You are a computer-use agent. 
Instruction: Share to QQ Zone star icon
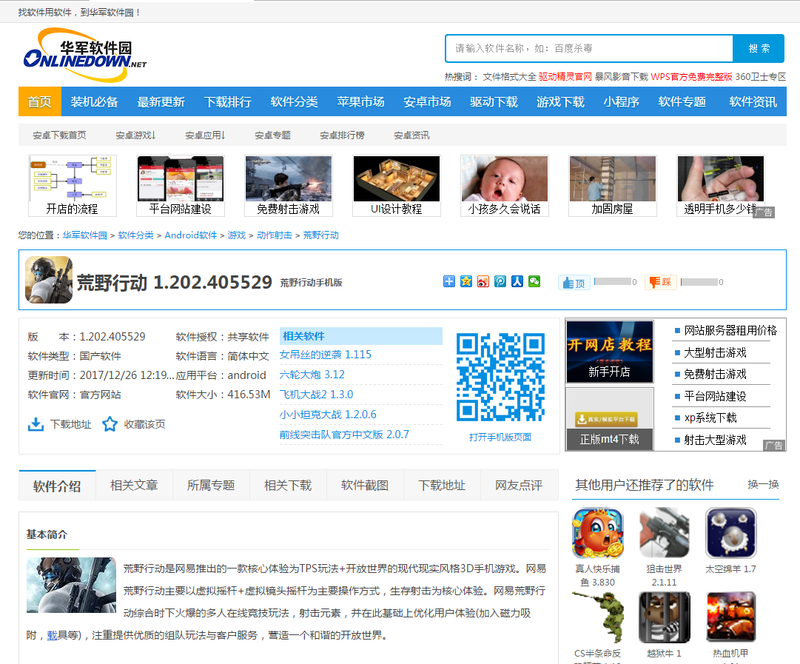point(466,281)
